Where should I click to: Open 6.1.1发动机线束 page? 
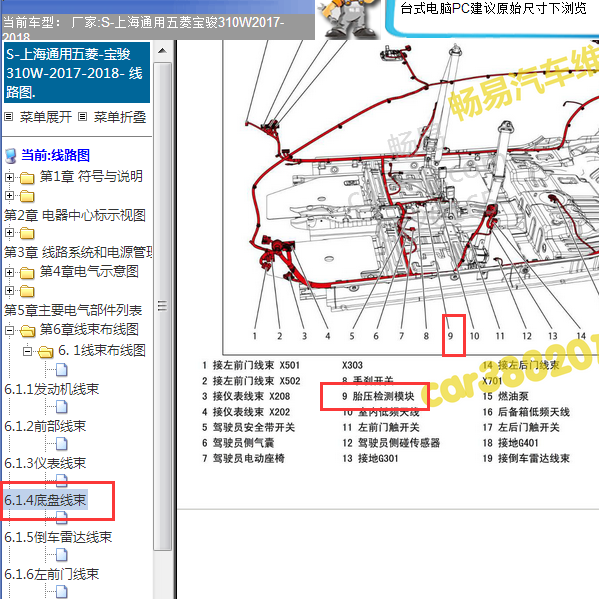[52, 389]
